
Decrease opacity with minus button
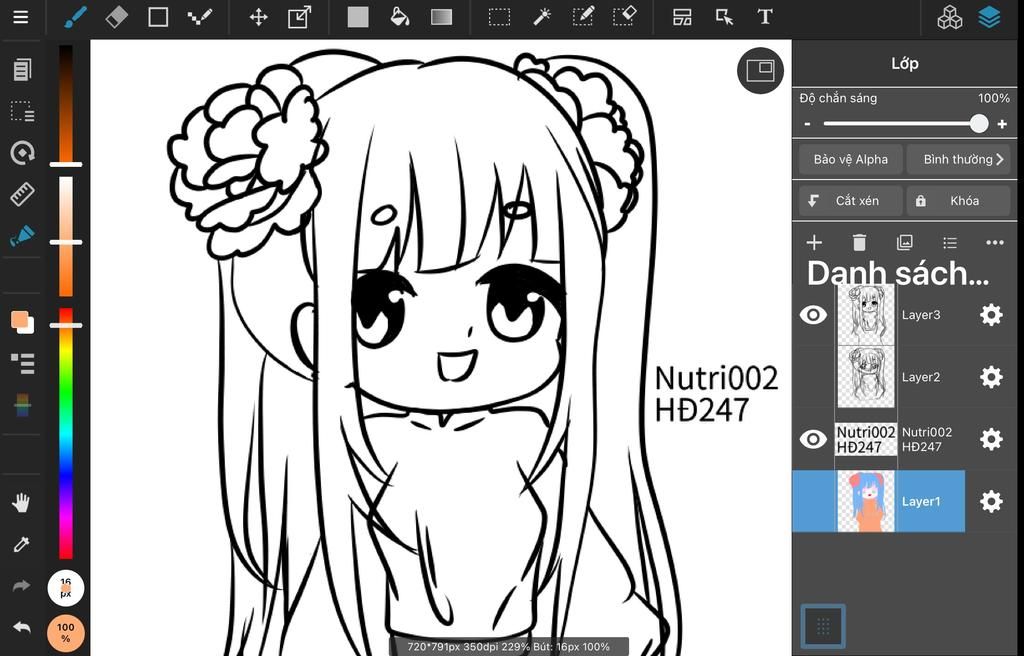tap(808, 124)
